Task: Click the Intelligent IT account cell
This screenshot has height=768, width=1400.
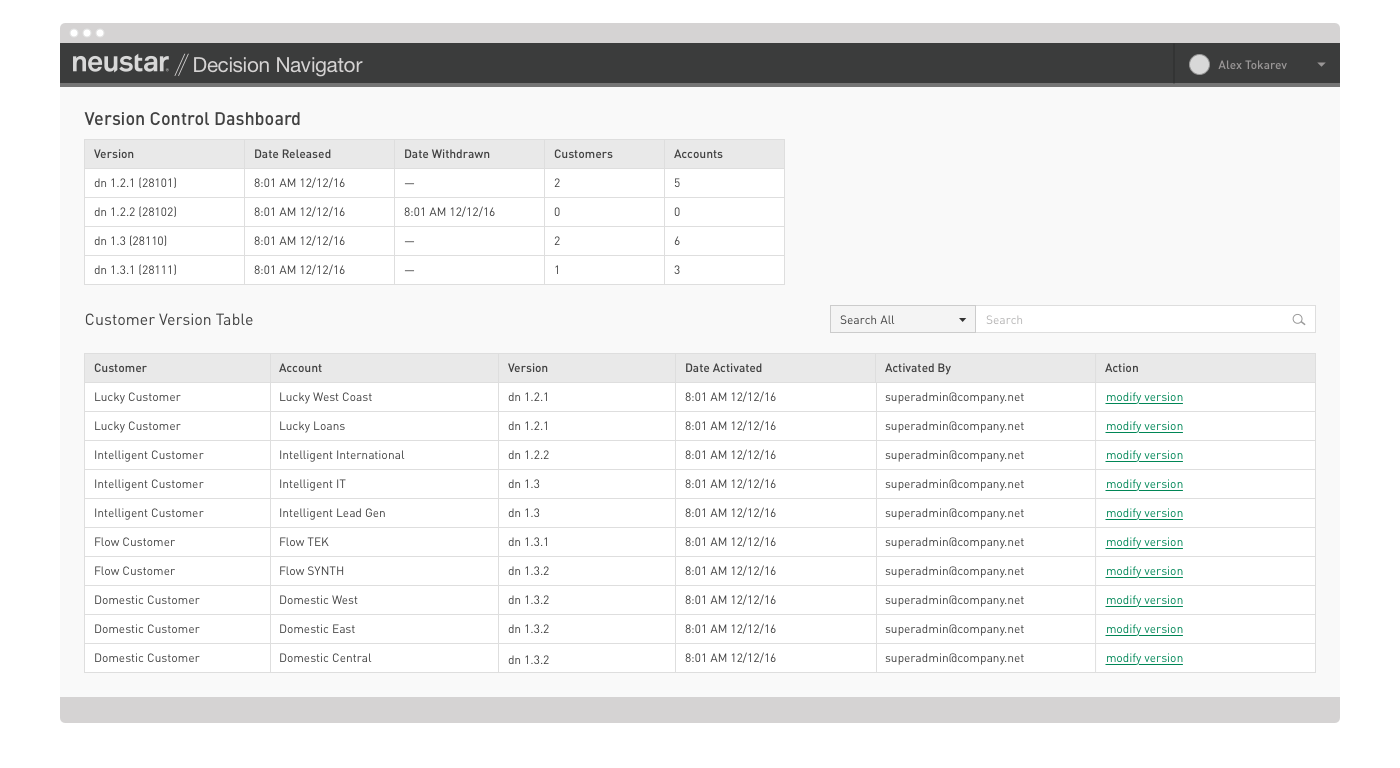Action: pos(384,484)
